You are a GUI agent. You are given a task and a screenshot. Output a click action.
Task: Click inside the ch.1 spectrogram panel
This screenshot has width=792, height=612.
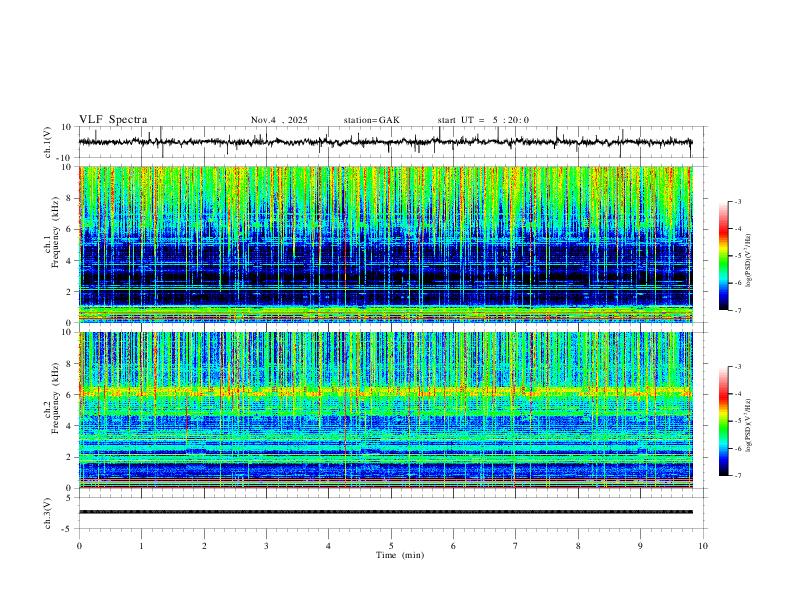coord(385,244)
